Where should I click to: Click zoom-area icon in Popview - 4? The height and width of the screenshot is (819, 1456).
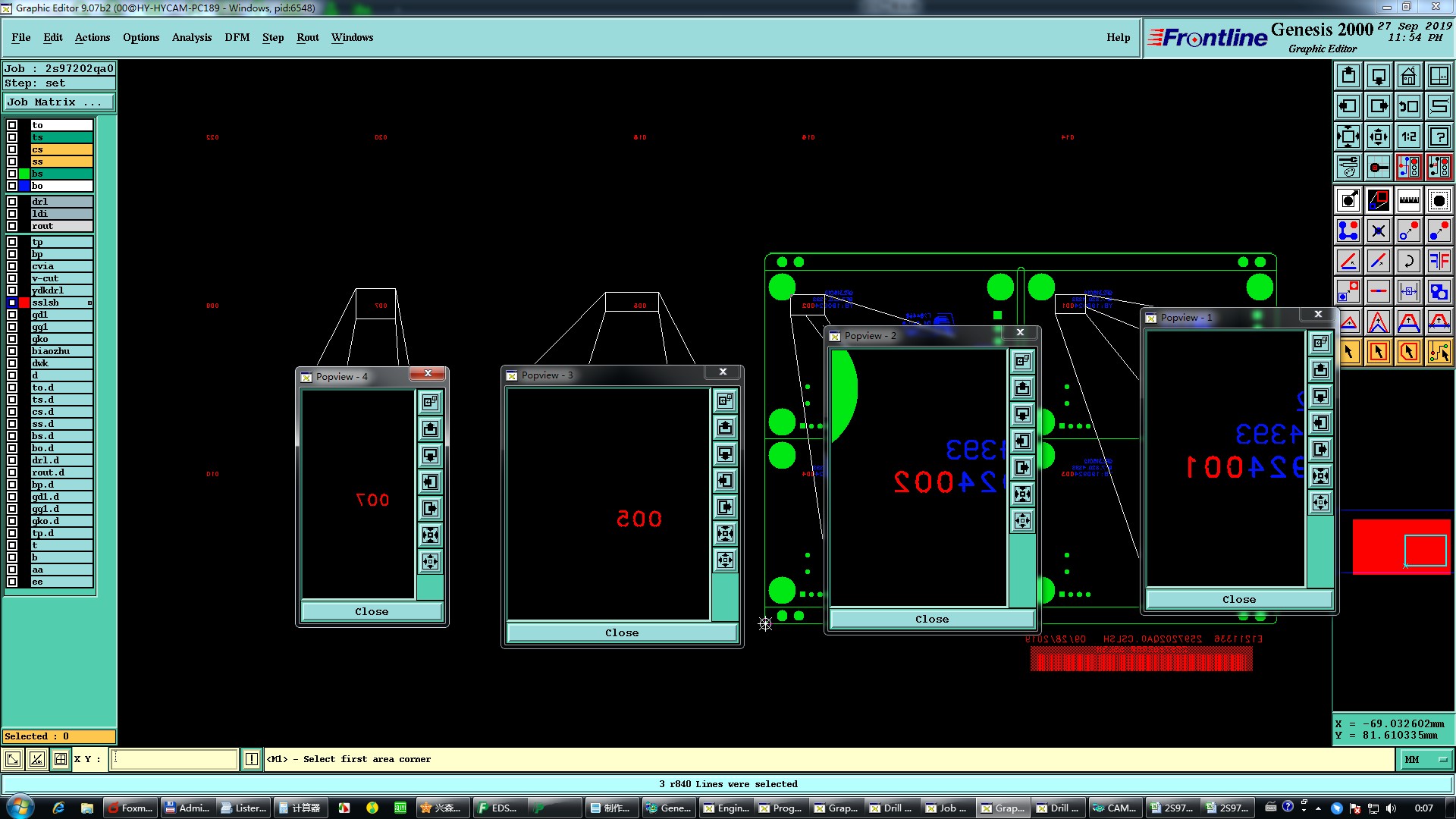430,402
